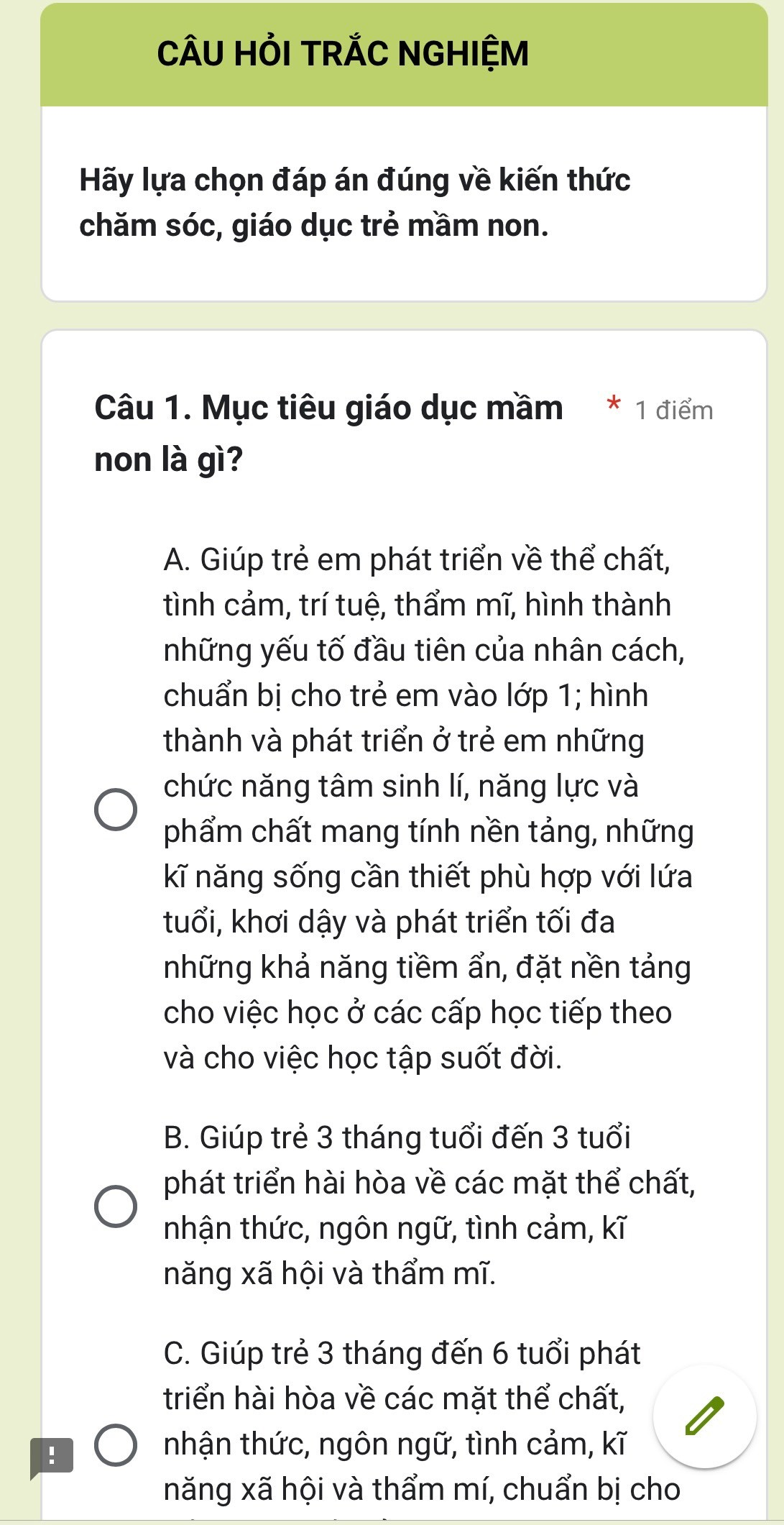Click the line "và cho việc học tập suốt đời"
Viewport: 784px width, 1525px height.
(363, 1058)
